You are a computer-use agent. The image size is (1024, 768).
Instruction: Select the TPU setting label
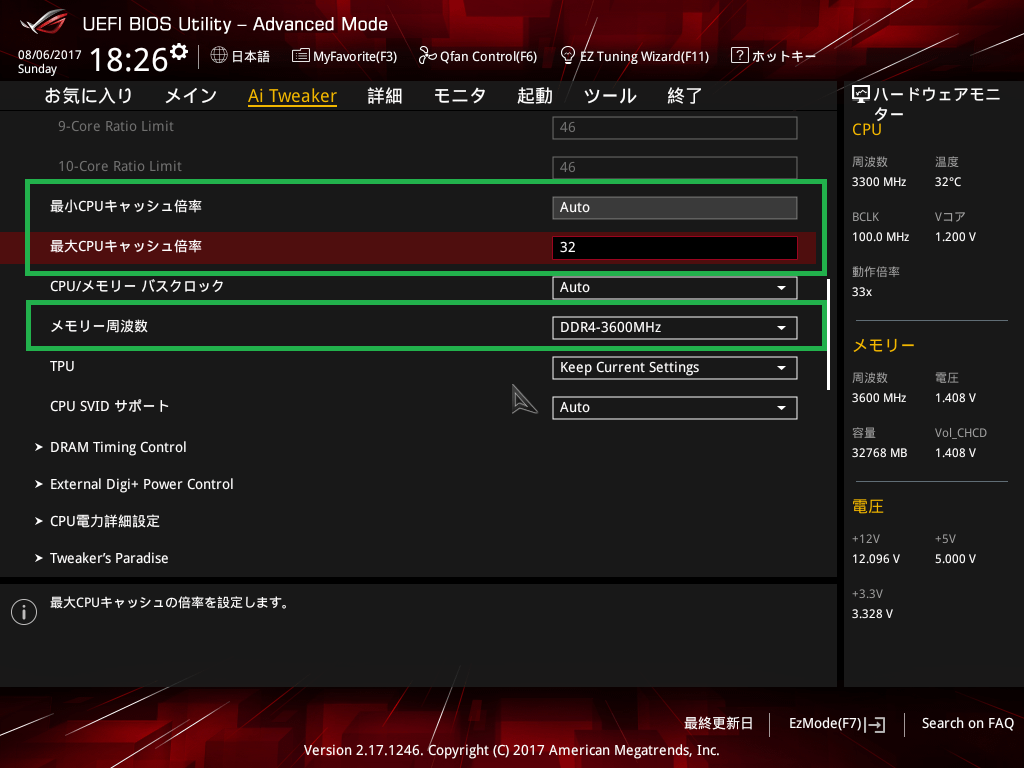[62, 366]
